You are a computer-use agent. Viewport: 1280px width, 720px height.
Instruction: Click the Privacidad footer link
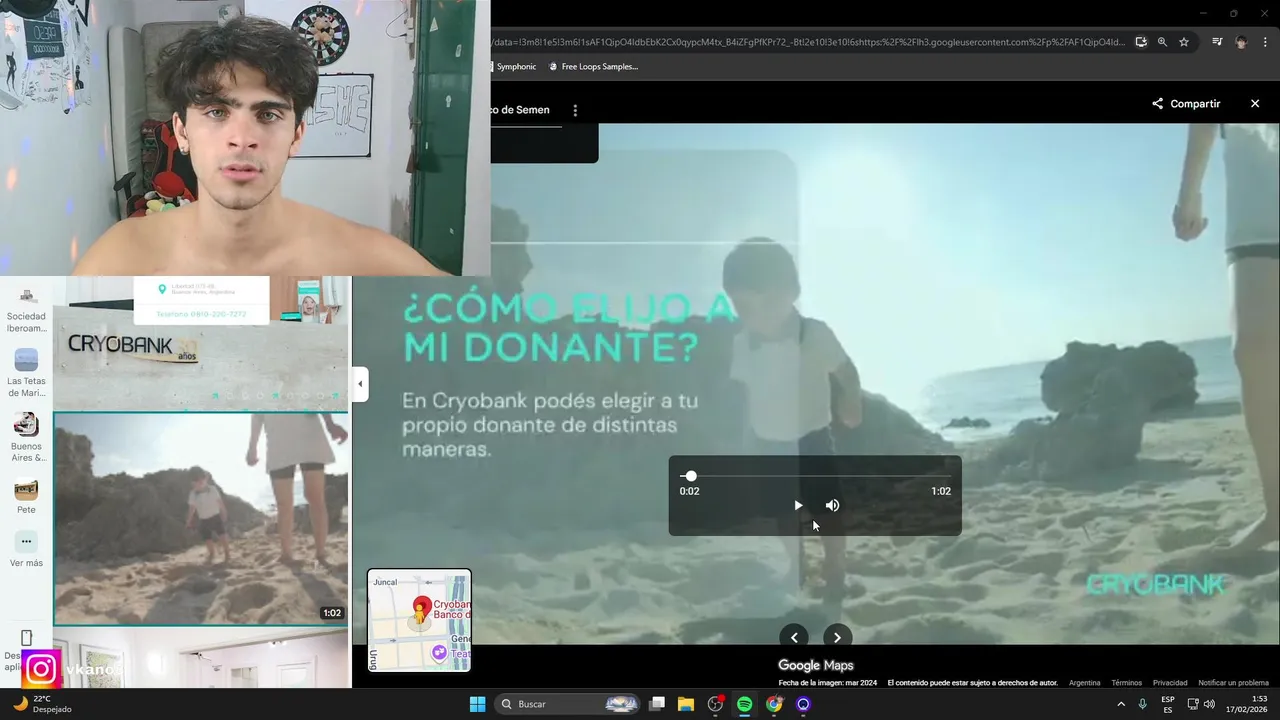[x=1170, y=683]
